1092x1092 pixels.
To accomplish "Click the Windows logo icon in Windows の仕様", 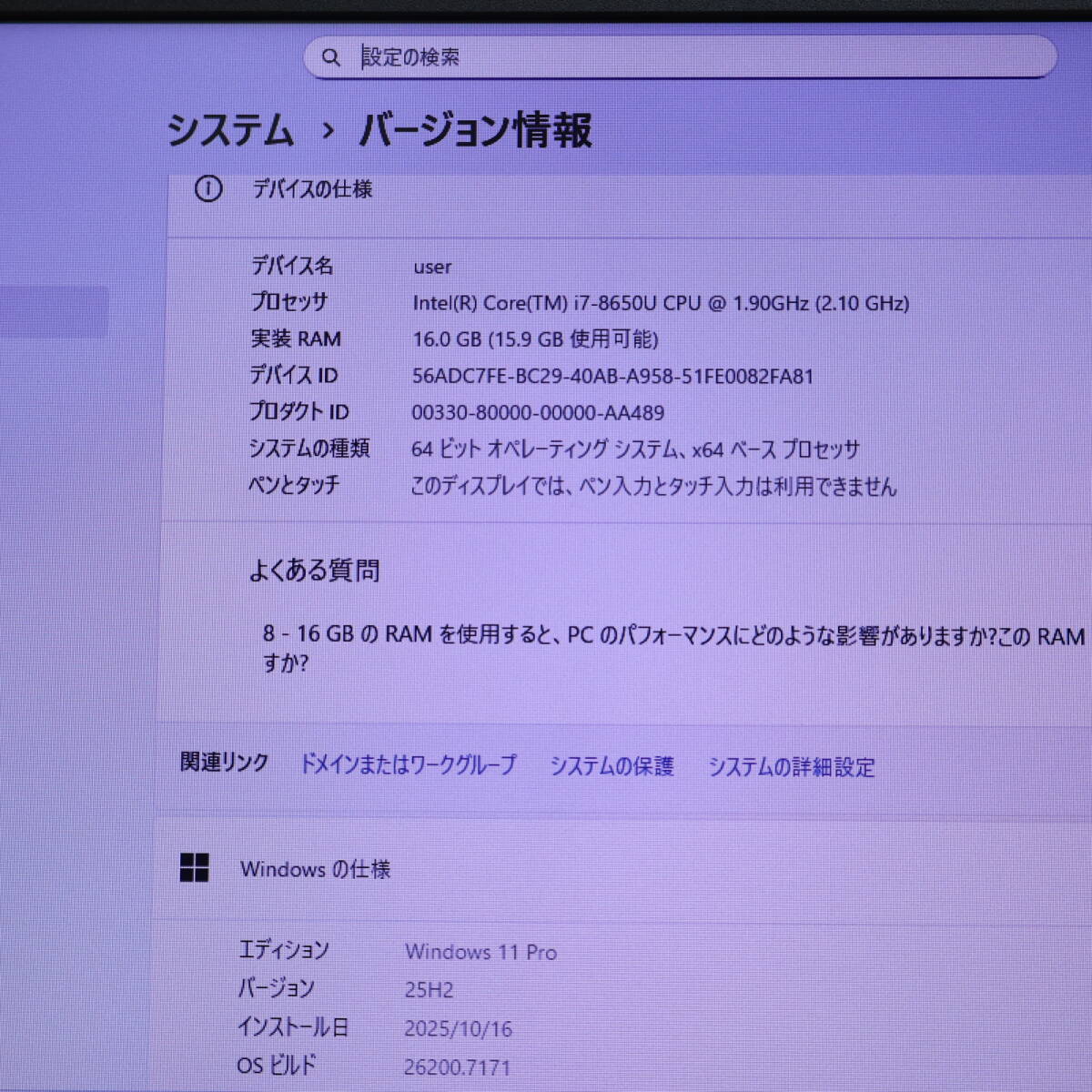I will click(195, 868).
